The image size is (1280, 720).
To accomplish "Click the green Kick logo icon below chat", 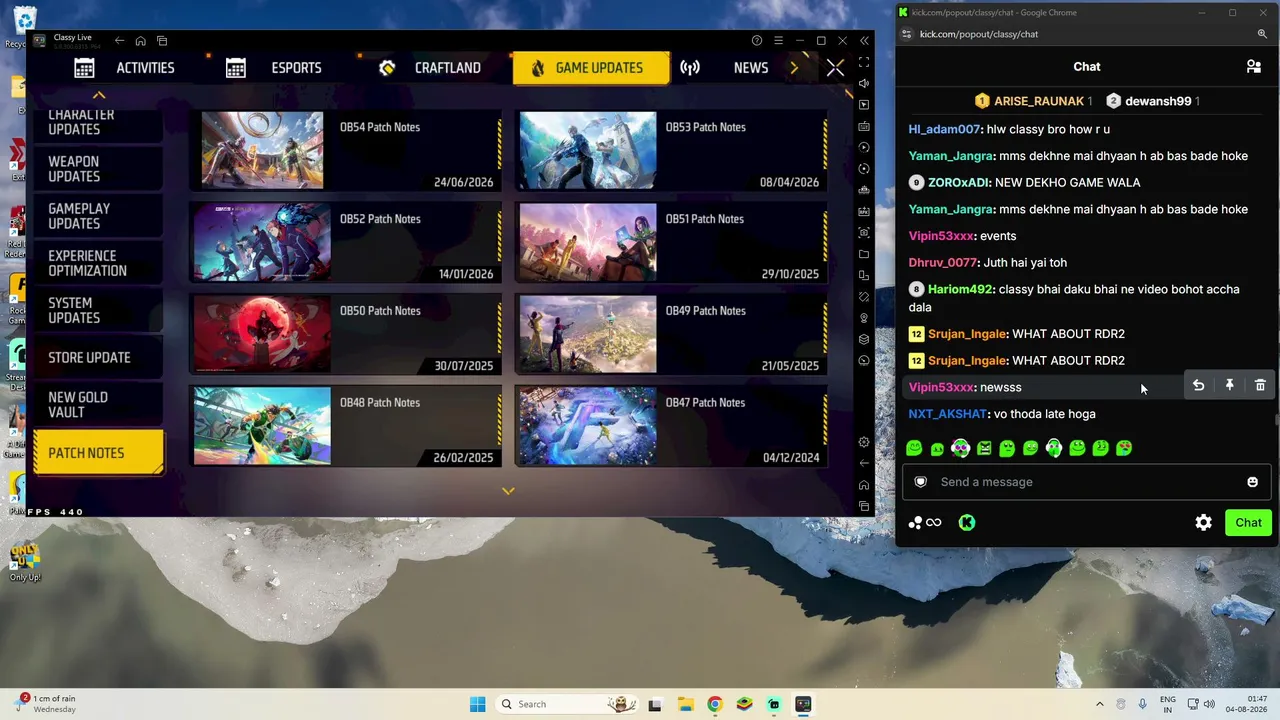I will coord(967,522).
